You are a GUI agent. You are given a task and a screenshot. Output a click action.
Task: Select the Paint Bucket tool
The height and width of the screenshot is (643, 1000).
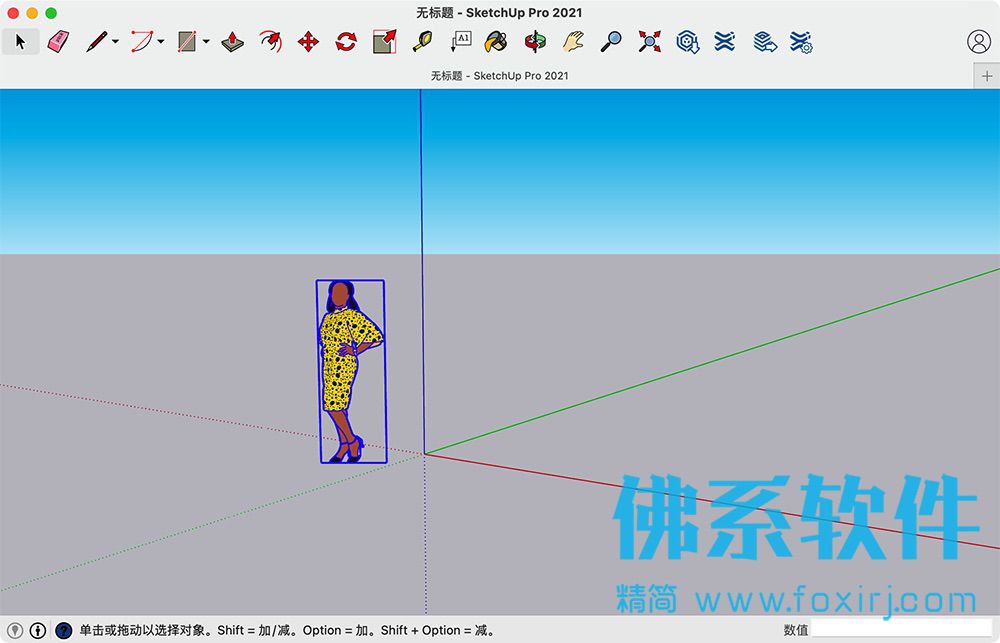(496, 42)
